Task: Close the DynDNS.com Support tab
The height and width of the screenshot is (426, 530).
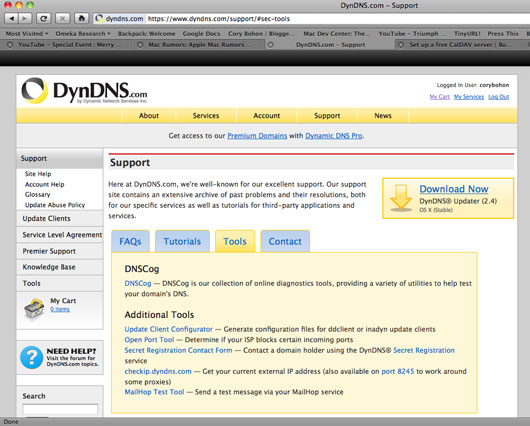Action: tap(270, 44)
